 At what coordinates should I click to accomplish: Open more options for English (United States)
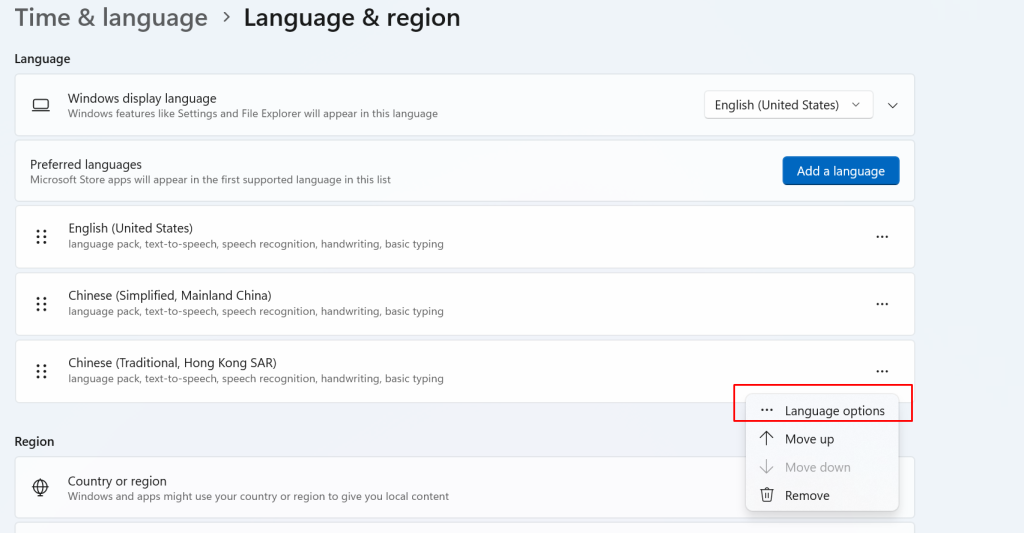[x=881, y=237]
